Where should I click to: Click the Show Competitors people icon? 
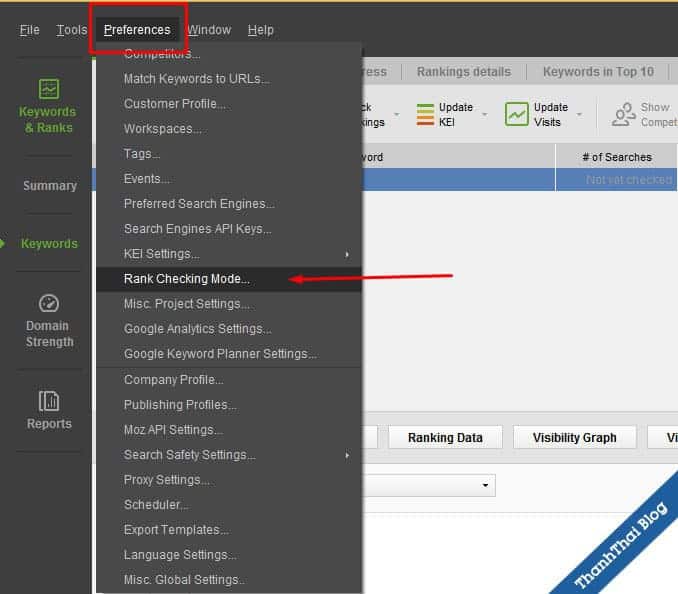624,114
